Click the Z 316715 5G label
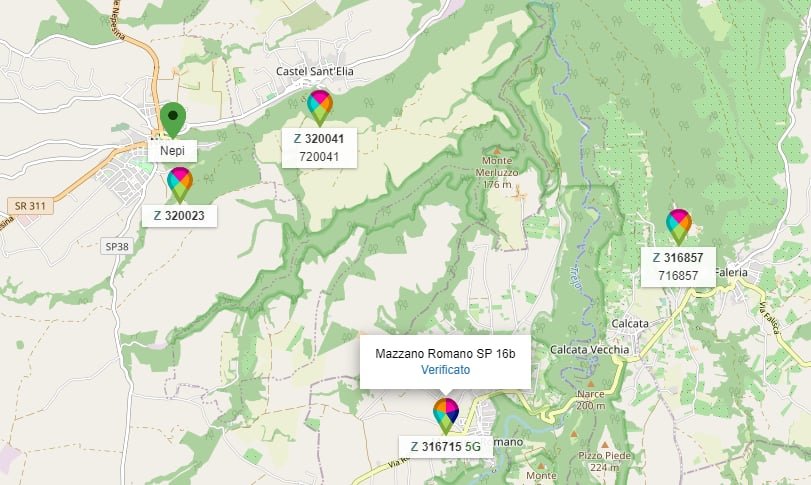Screen dimensions: 811x485 coord(445,446)
